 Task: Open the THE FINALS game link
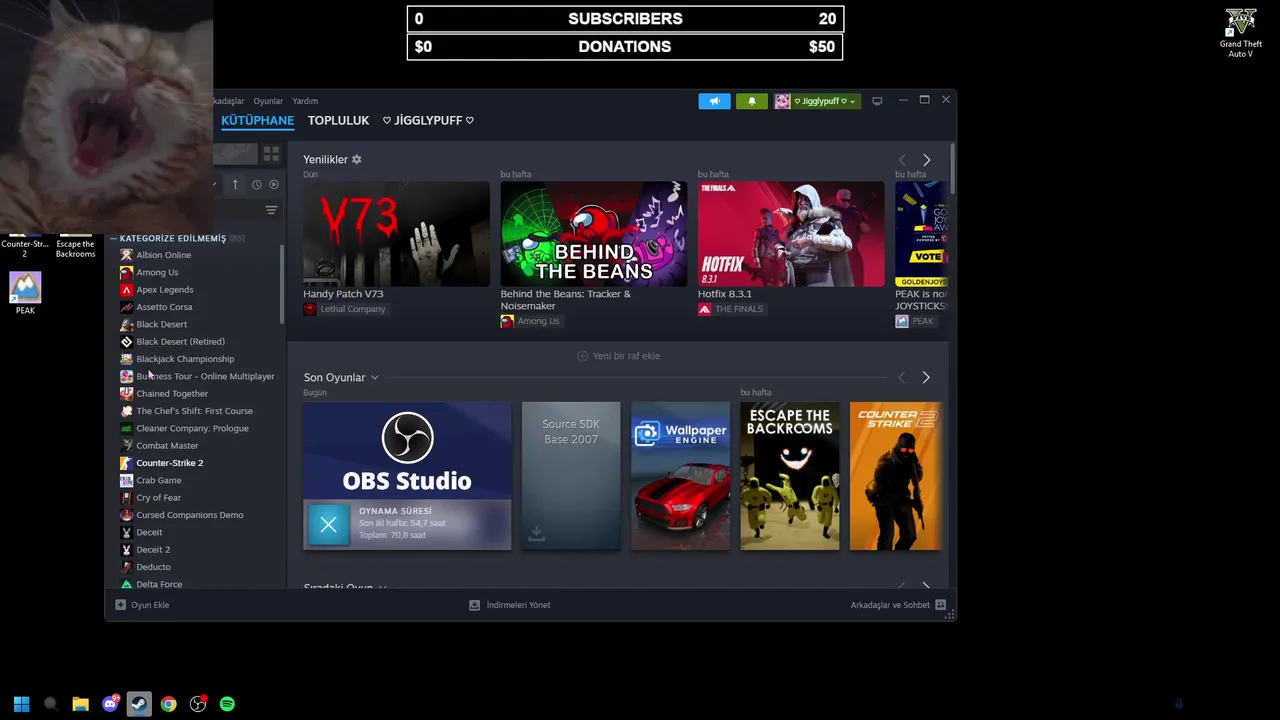[731, 309]
